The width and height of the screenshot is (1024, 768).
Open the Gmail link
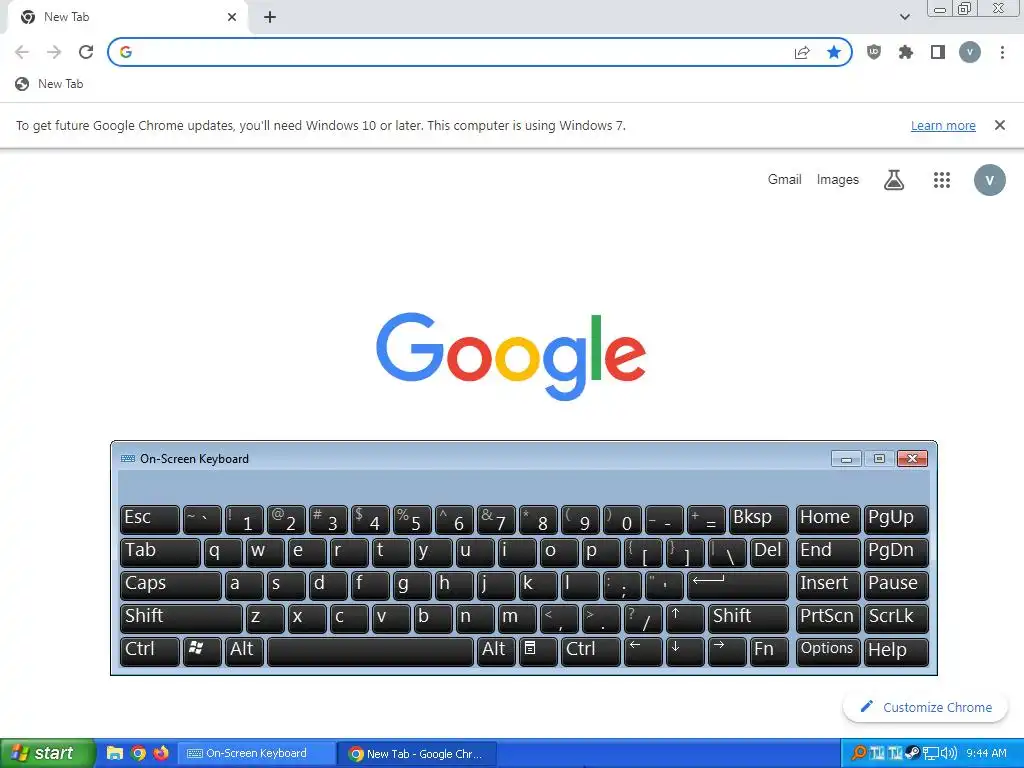point(784,180)
